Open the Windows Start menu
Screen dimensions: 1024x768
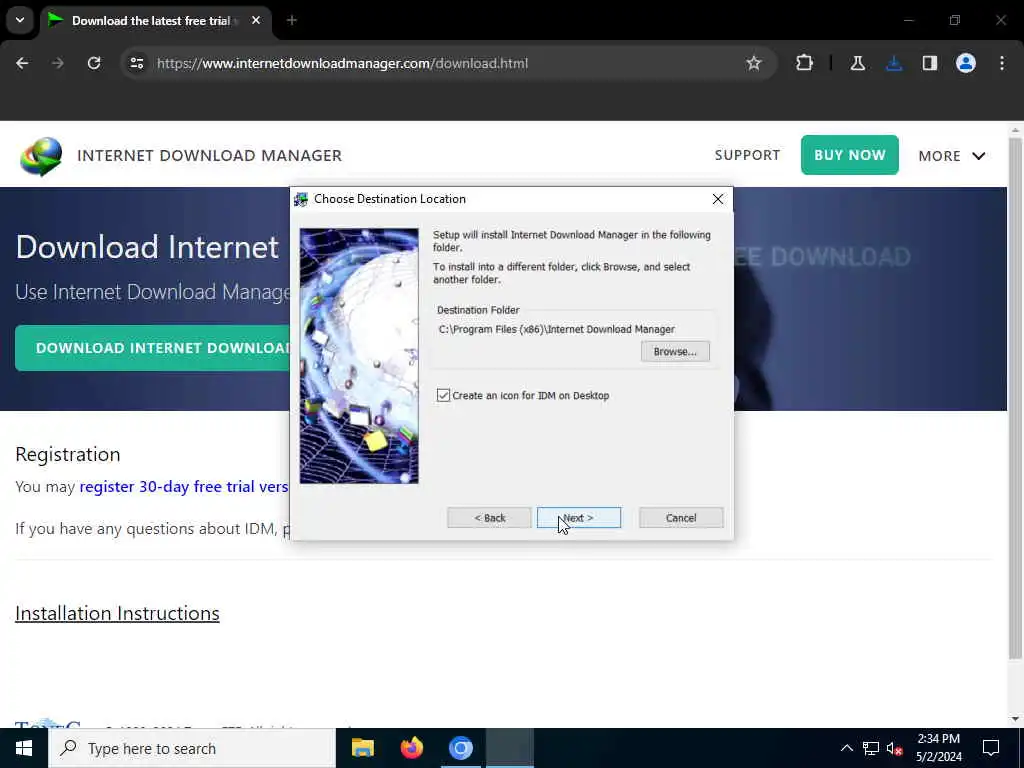coord(24,748)
